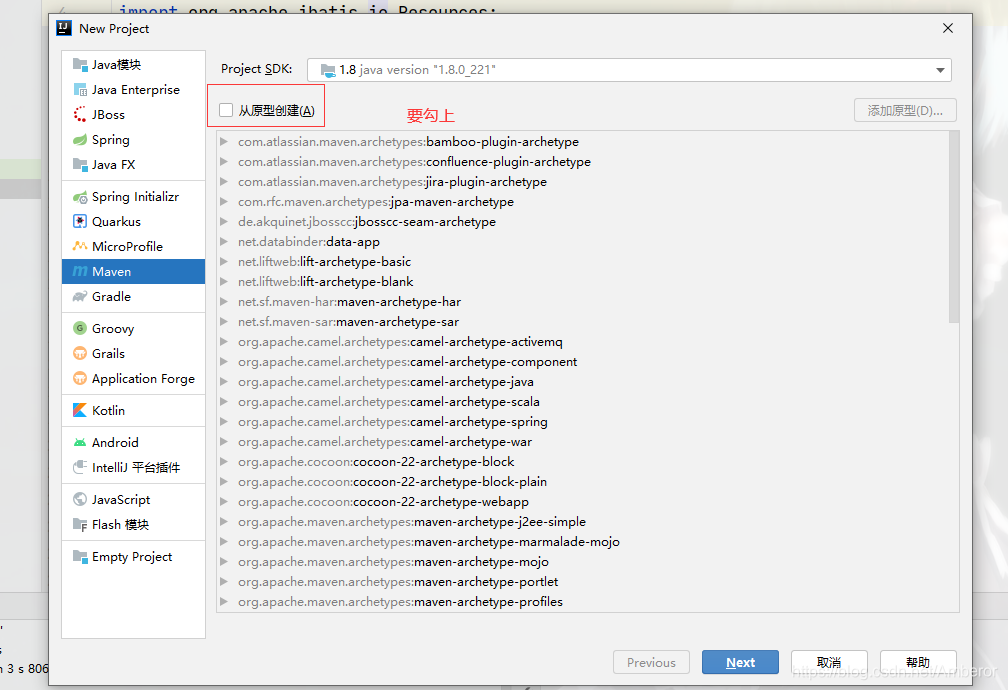Screen dimensions: 1008x690
Task: Click the Empty Project folder icon
Action: (x=80, y=556)
